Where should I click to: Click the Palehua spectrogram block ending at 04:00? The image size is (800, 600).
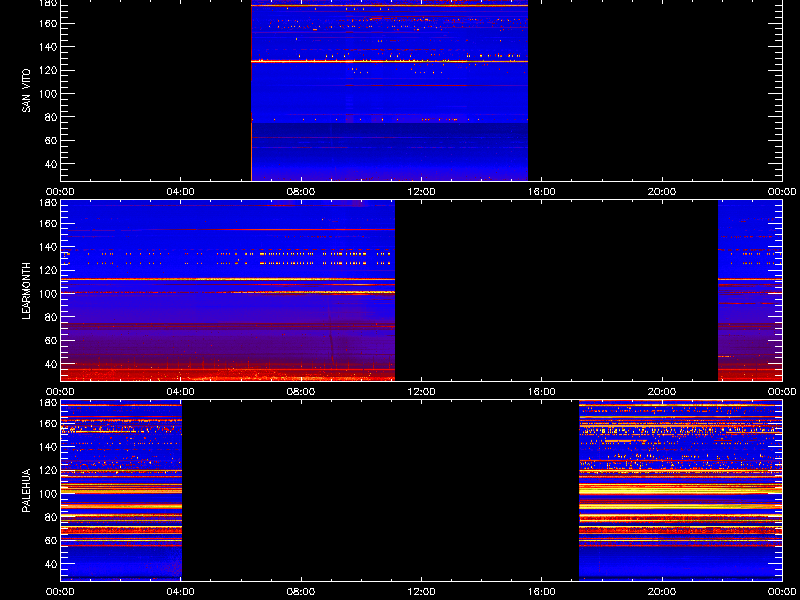(121, 490)
